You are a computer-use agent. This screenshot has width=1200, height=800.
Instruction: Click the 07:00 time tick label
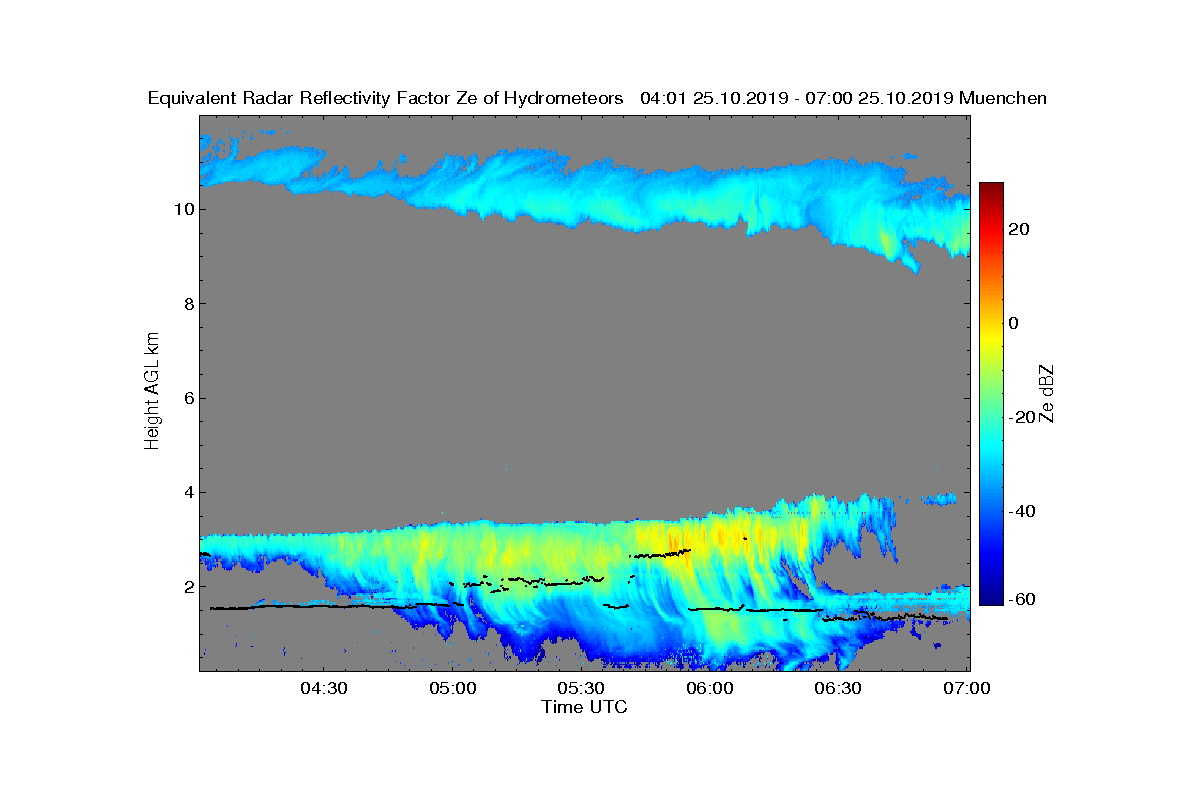[968, 688]
